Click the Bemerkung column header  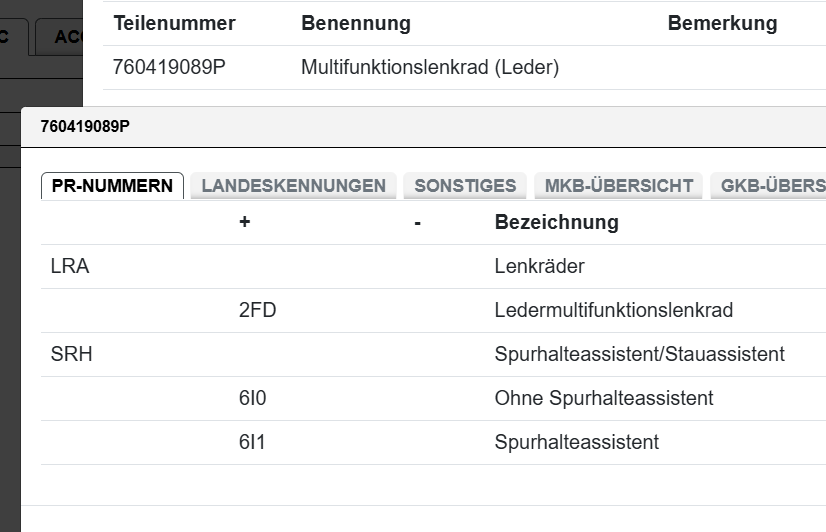pyautogui.click(x=722, y=23)
